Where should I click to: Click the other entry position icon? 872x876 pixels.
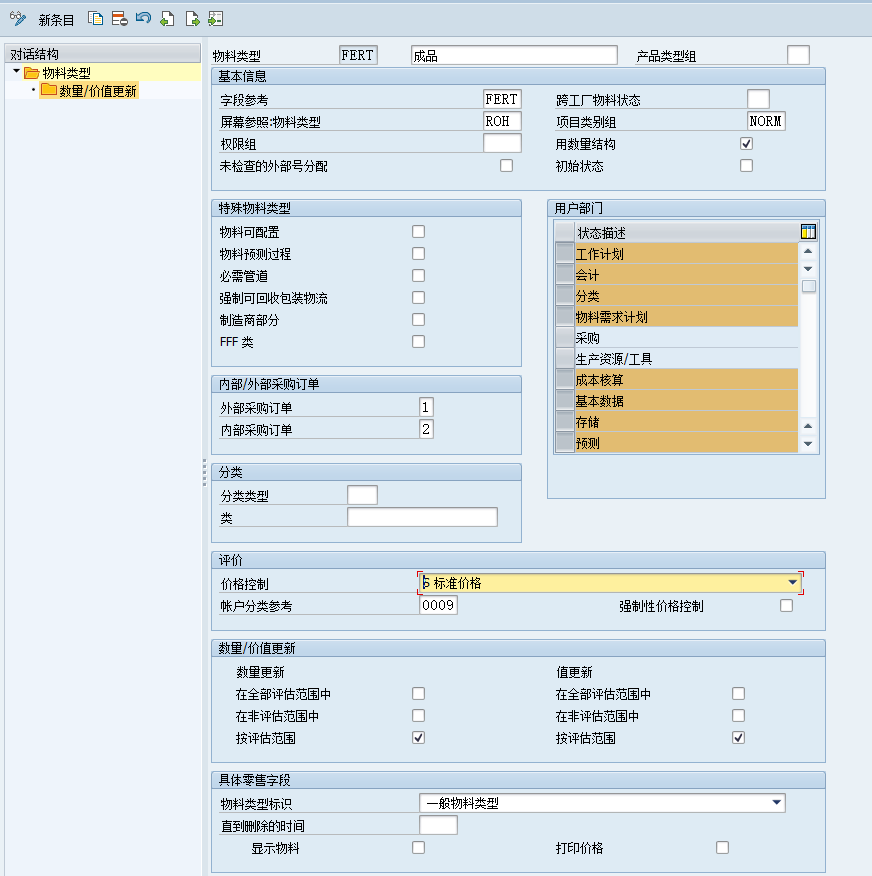(x=215, y=19)
